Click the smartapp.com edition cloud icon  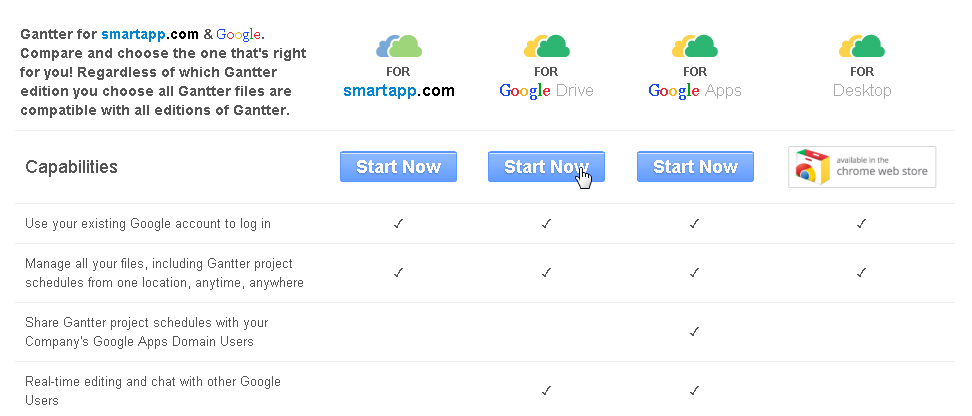pyautogui.click(x=398, y=45)
